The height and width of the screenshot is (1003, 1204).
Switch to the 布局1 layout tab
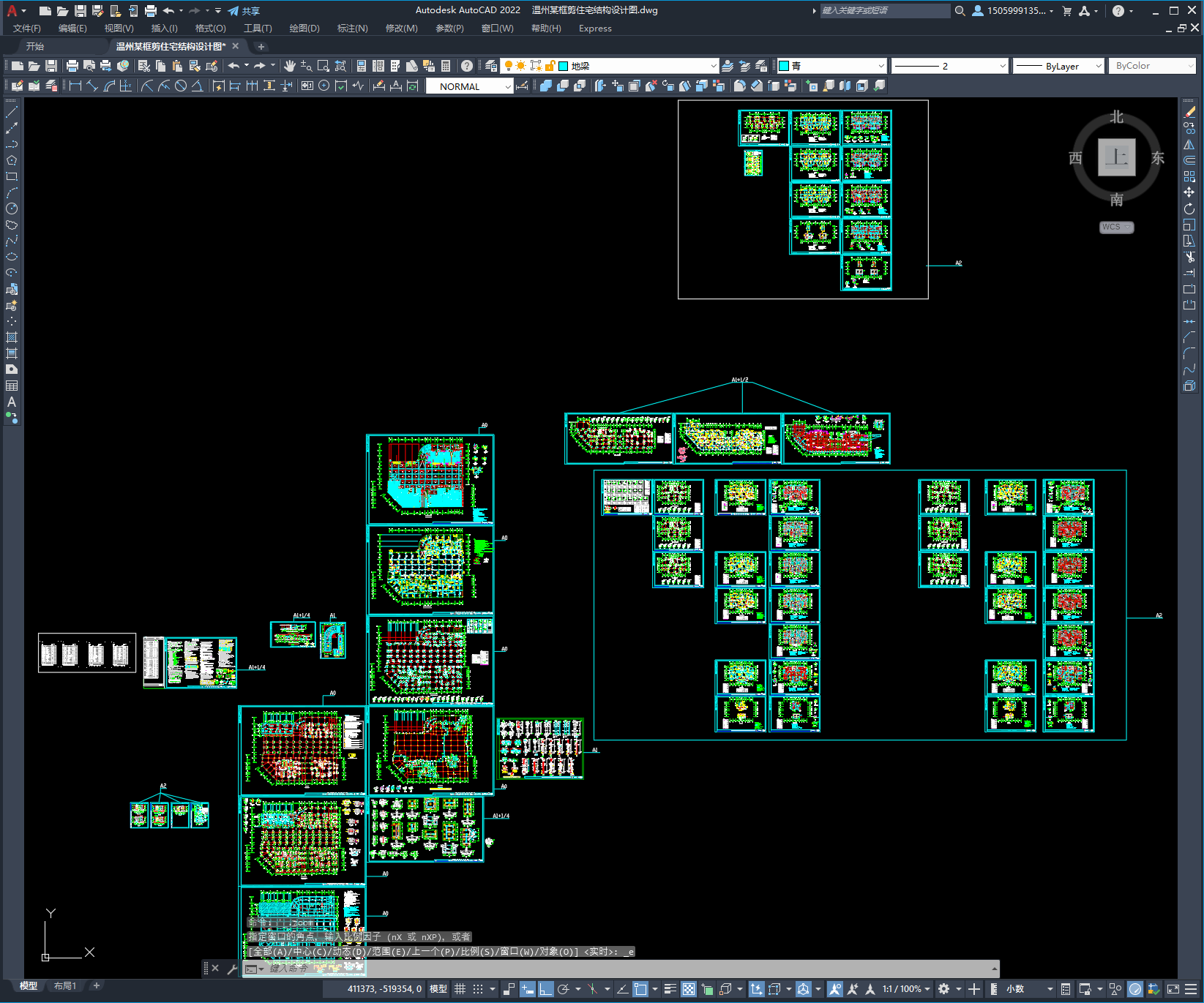65,985
